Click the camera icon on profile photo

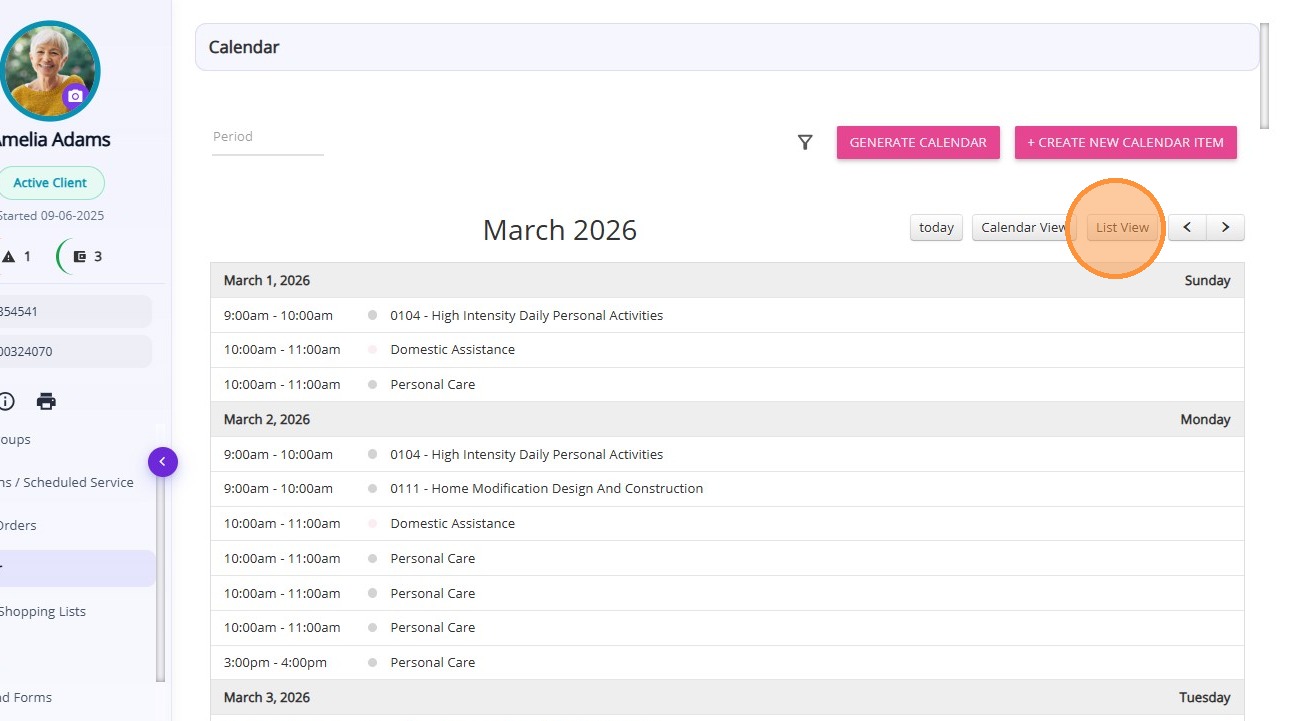(x=75, y=96)
